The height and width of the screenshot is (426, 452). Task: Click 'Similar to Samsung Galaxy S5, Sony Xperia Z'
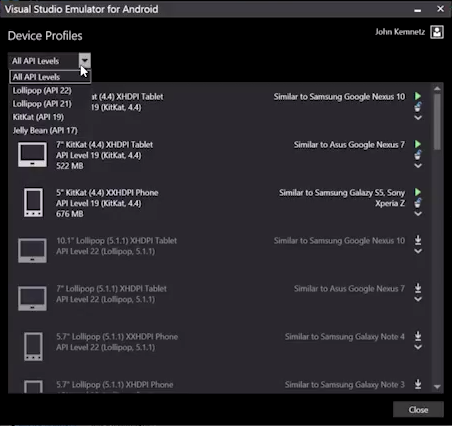point(342,198)
